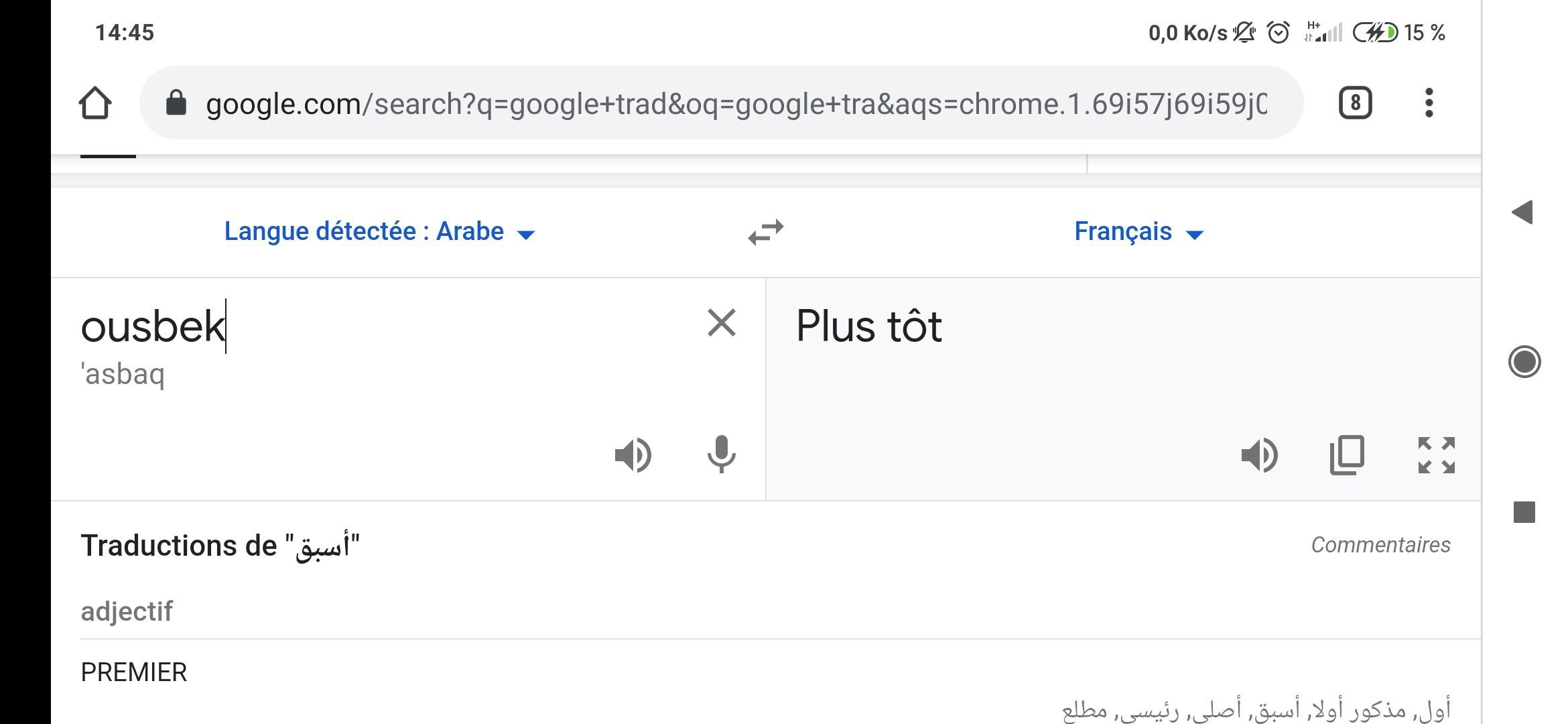Listen to the French translation audio
Screen dimensions: 1568x724
(1259, 455)
